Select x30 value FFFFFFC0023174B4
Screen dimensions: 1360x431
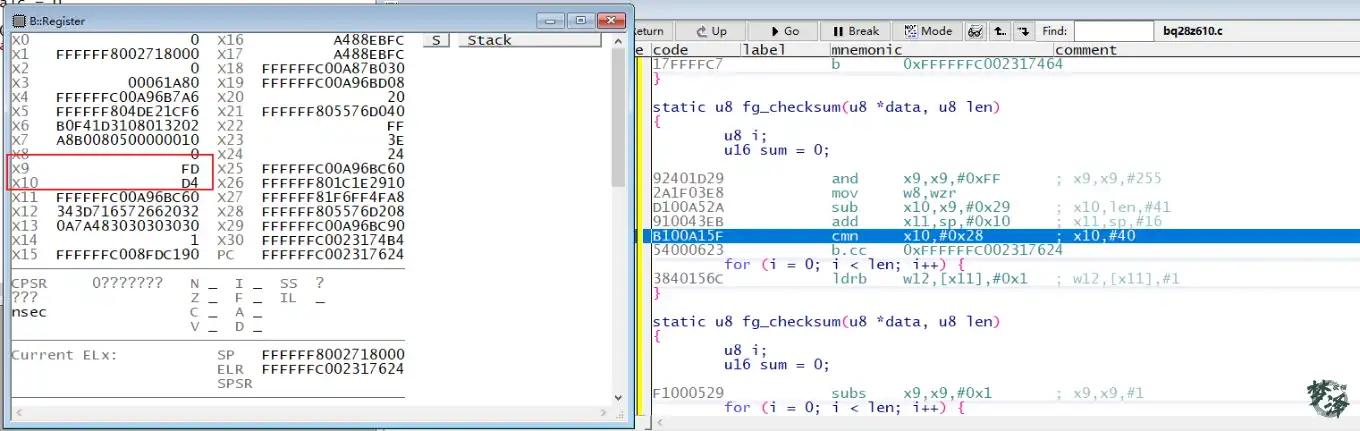click(x=333, y=240)
